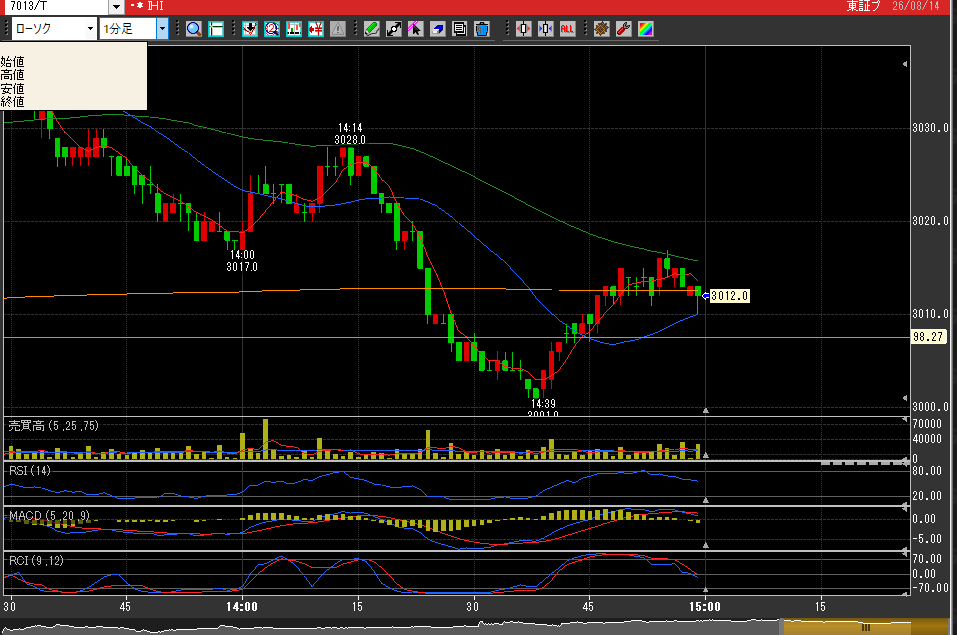The height and width of the screenshot is (635, 957).
Task: Select the diagonal trend line tool
Action: click(x=394, y=29)
